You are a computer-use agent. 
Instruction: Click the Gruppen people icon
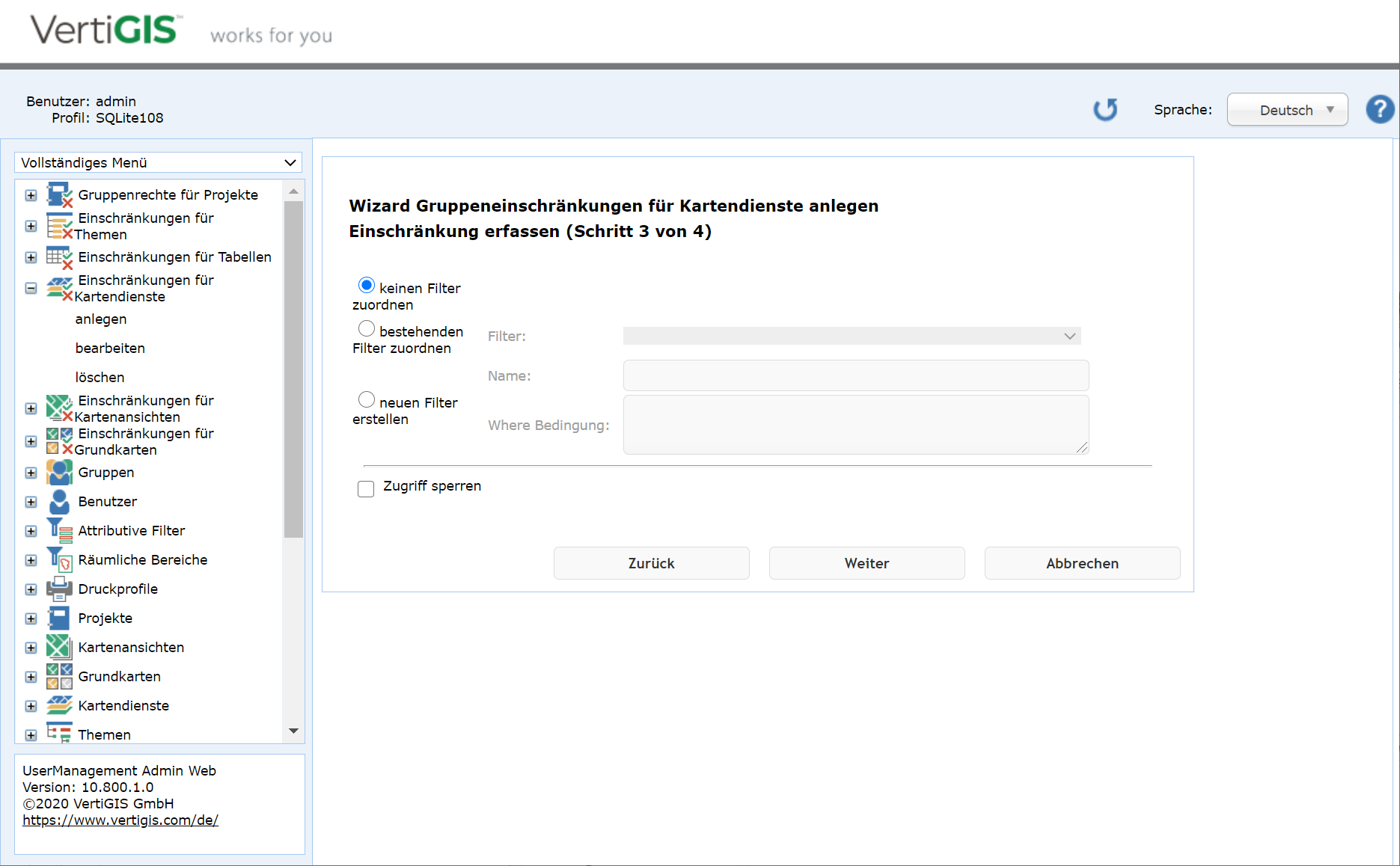59,473
